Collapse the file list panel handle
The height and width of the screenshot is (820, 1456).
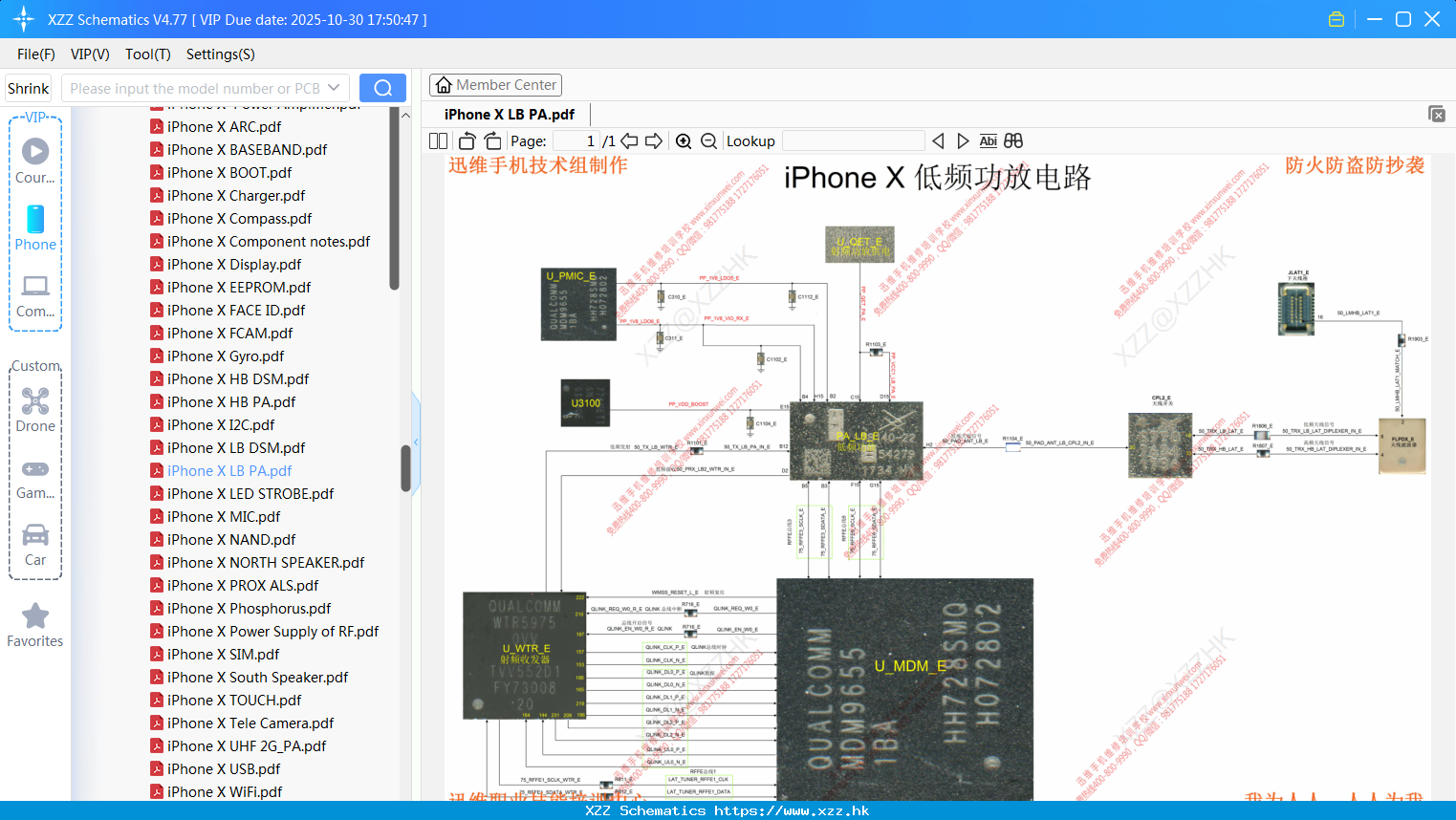click(x=416, y=442)
